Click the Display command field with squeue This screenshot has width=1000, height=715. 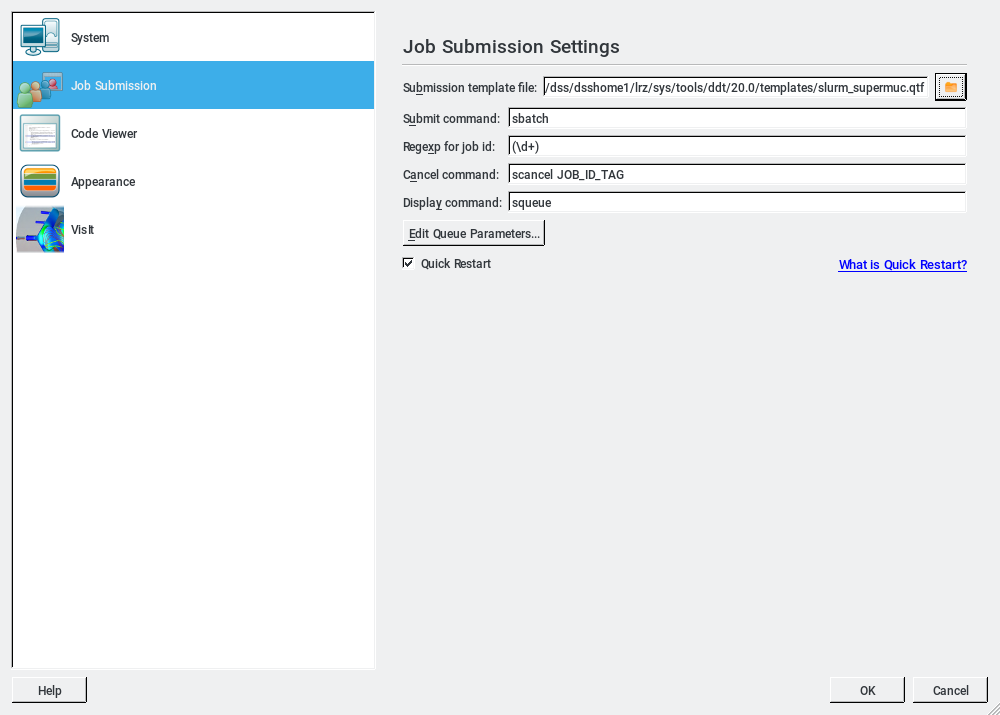pos(736,203)
